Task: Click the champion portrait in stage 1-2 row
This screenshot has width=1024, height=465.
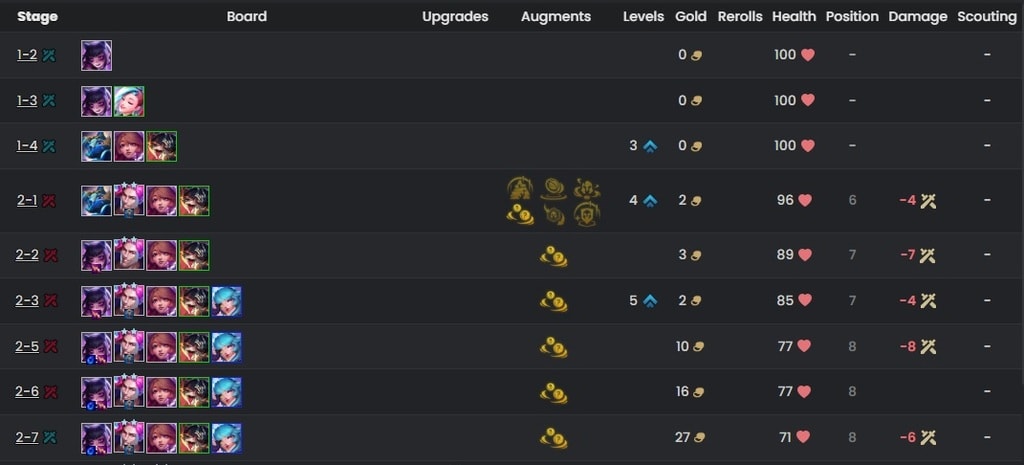Action: pyautogui.click(x=97, y=56)
